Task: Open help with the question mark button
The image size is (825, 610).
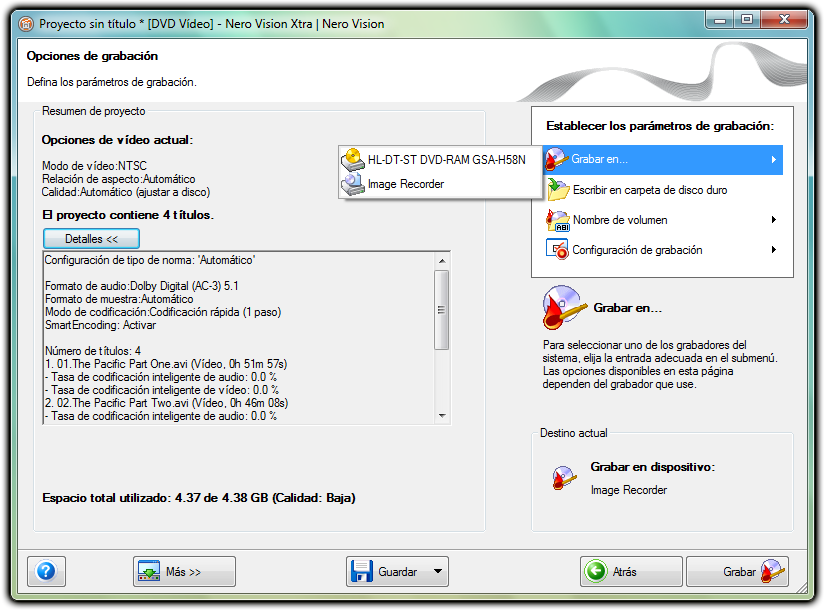Action: click(x=46, y=571)
